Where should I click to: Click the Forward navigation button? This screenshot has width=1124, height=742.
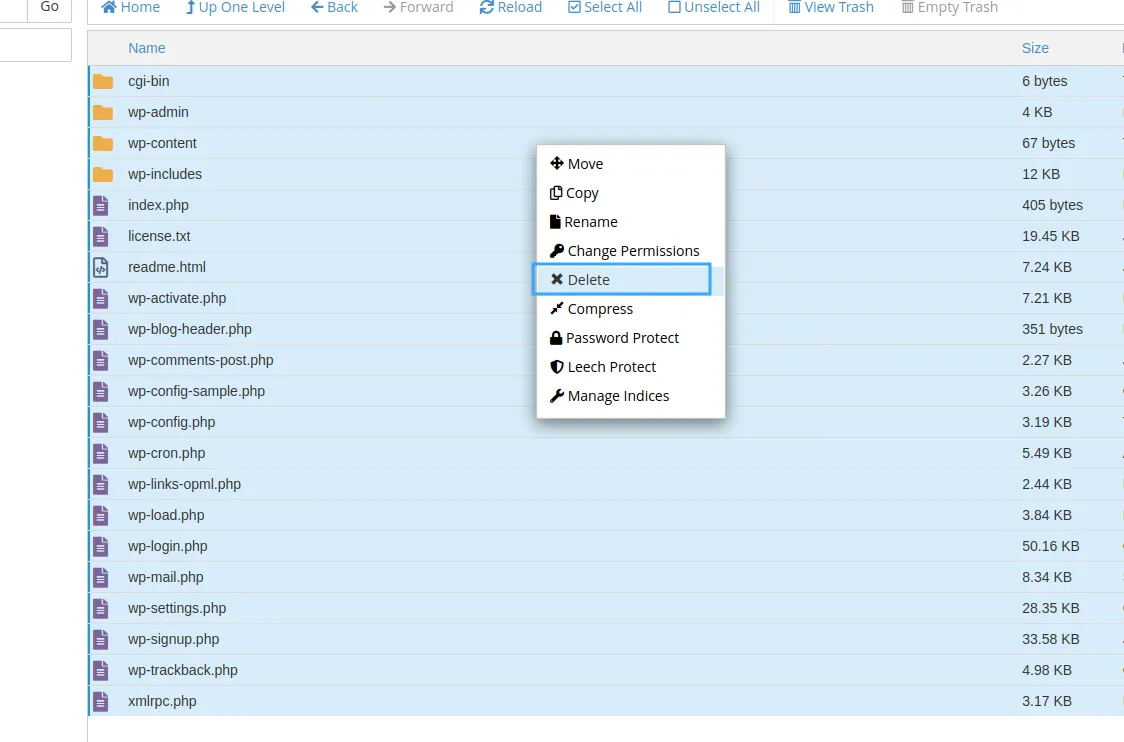[x=419, y=7]
